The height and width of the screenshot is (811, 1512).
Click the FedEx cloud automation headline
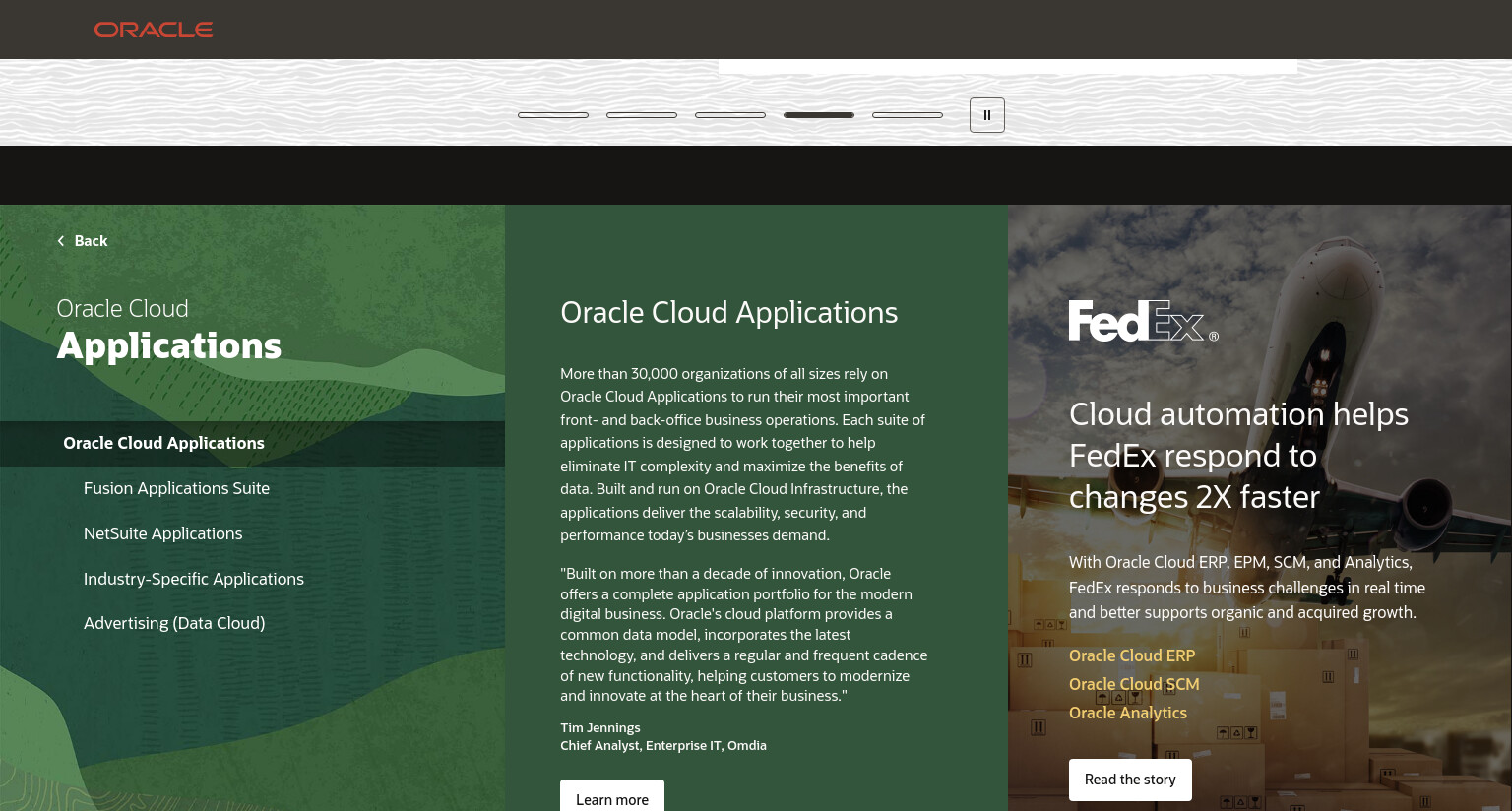click(1238, 456)
